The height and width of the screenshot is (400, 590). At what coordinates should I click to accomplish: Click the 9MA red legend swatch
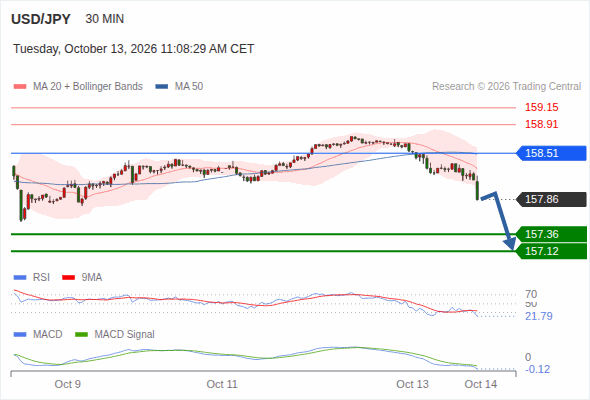pos(68,278)
